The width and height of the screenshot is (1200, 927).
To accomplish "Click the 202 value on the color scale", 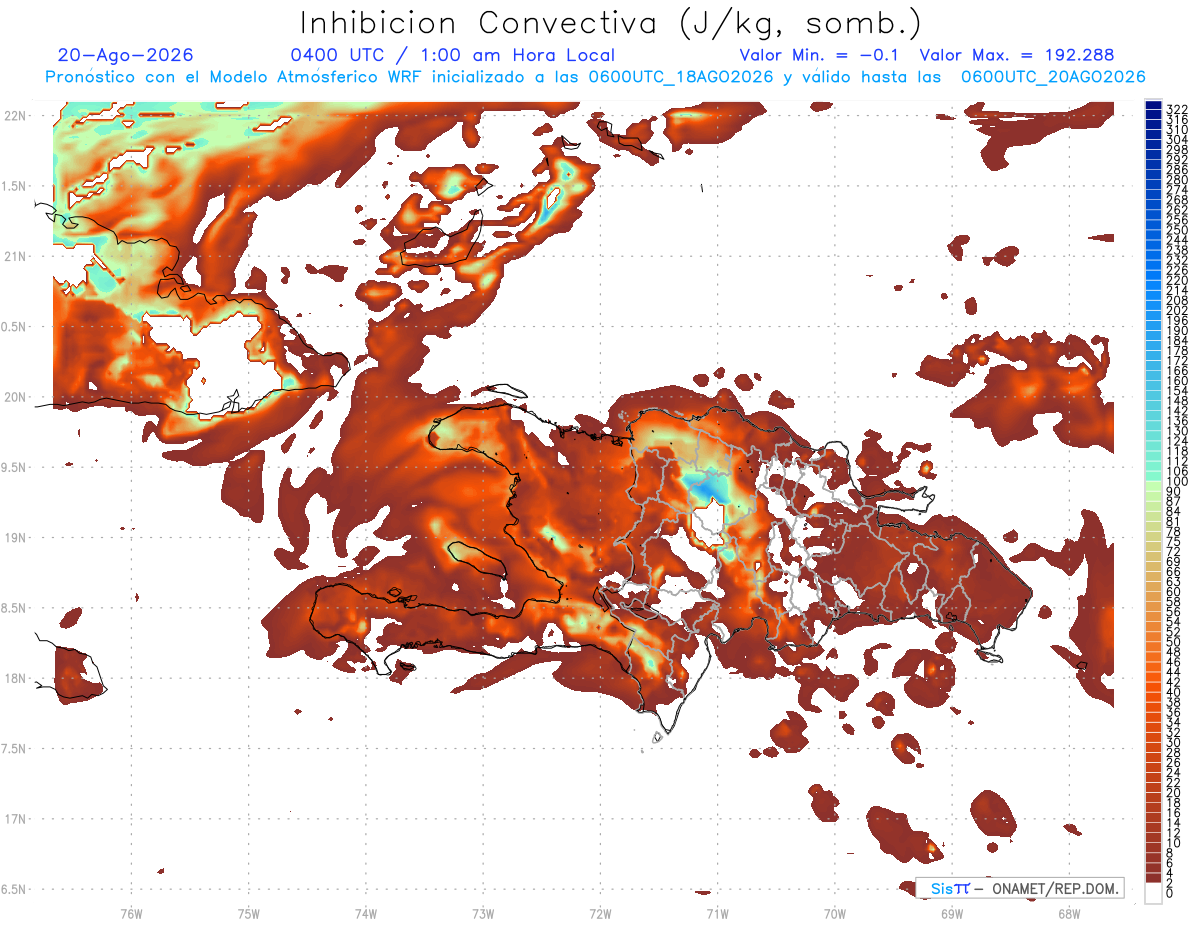I will [1177, 310].
